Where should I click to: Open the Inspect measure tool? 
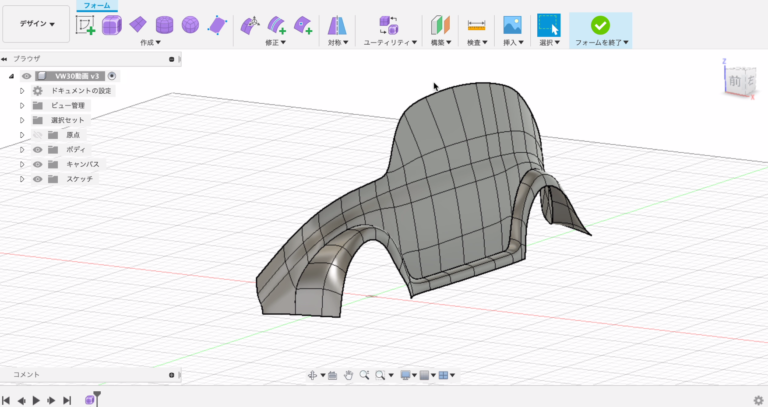(x=476, y=25)
